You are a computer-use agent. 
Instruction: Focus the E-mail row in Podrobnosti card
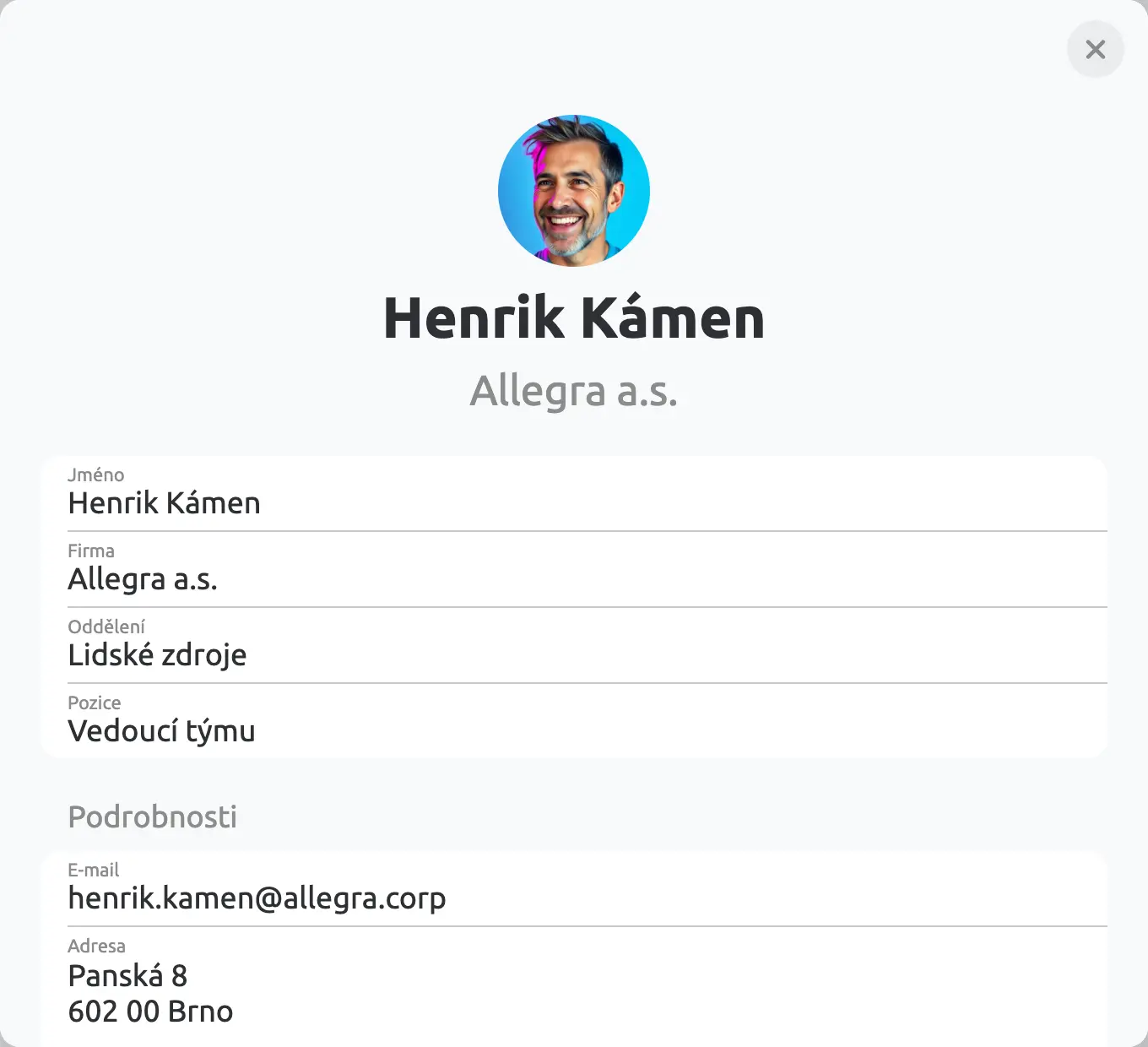point(574,889)
